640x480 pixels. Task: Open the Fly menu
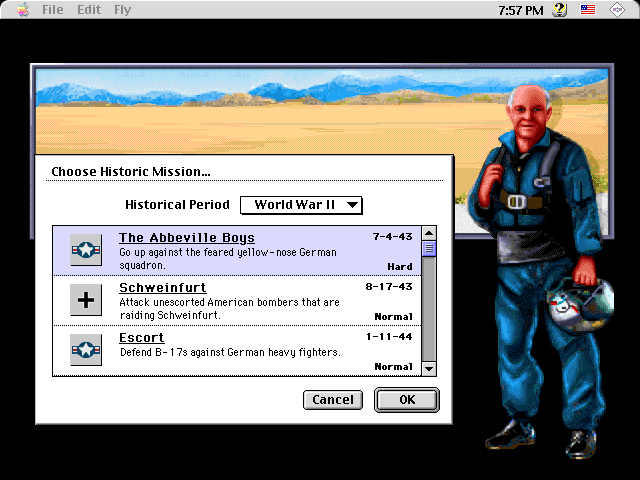(x=122, y=9)
